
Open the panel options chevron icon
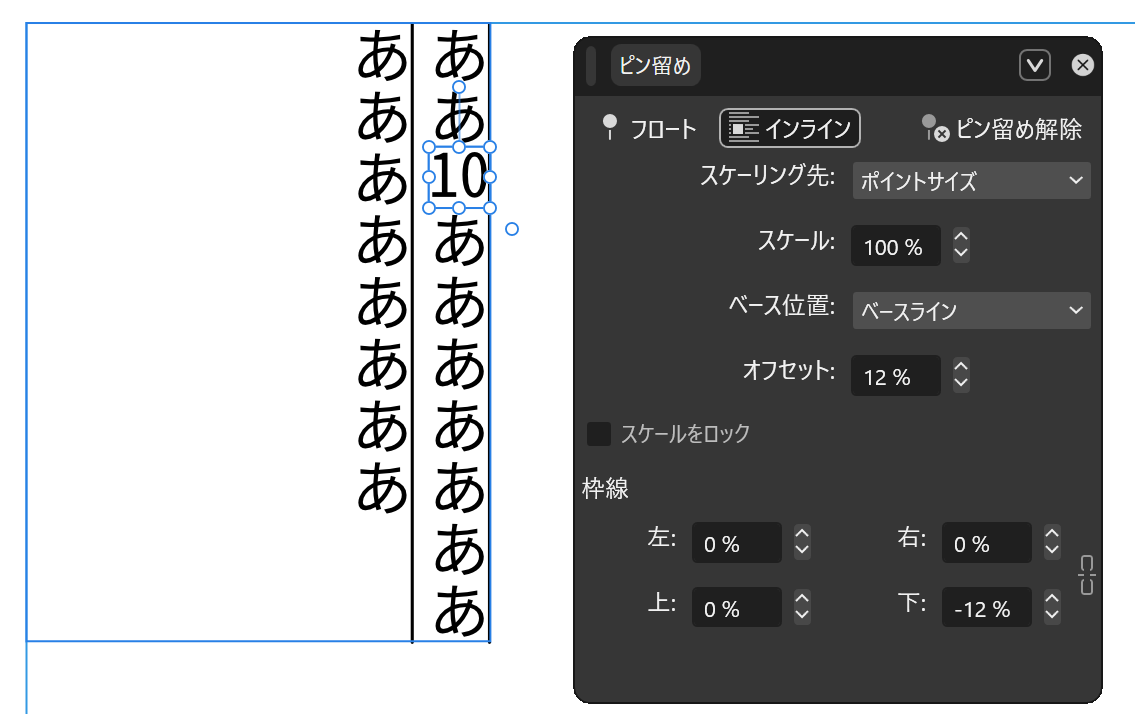coord(1035,65)
